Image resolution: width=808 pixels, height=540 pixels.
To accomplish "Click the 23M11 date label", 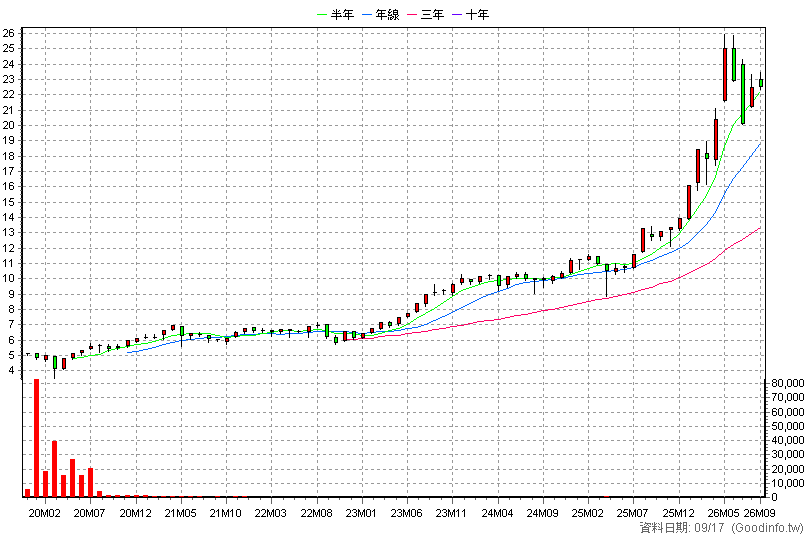I will tap(452, 513).
